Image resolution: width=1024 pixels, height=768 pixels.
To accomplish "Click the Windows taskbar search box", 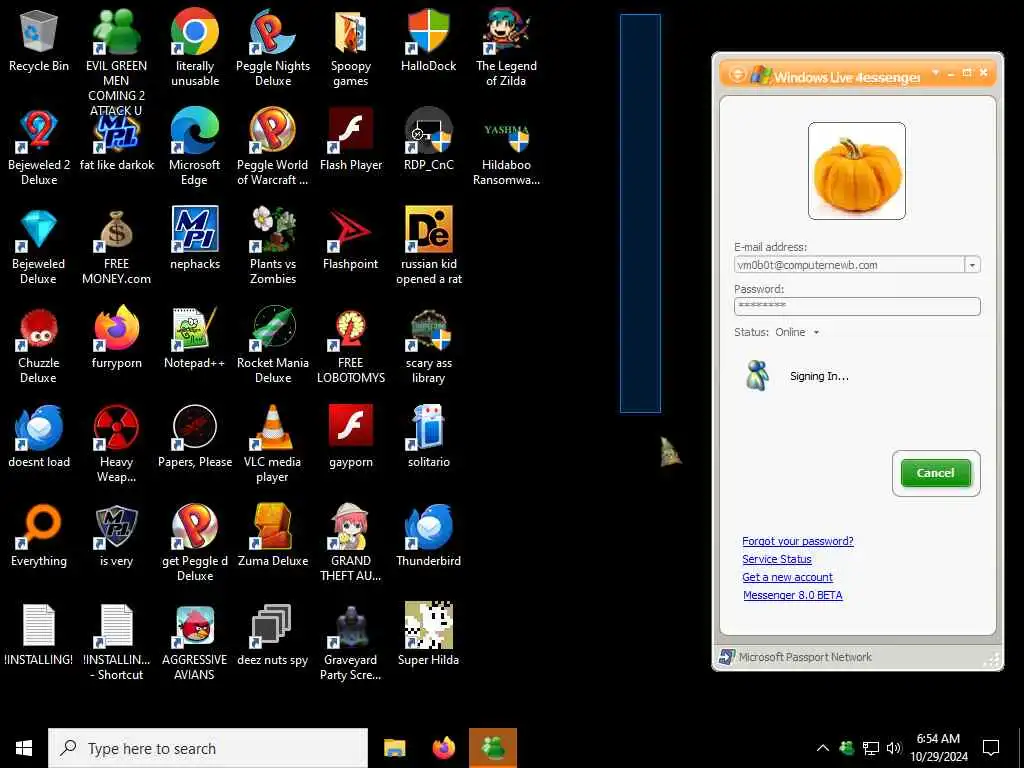I will tap(208, 748).
